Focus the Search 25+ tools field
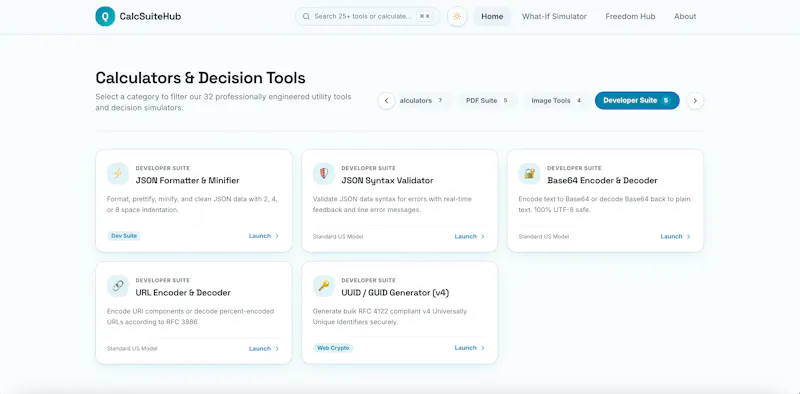 pos(367,16)
